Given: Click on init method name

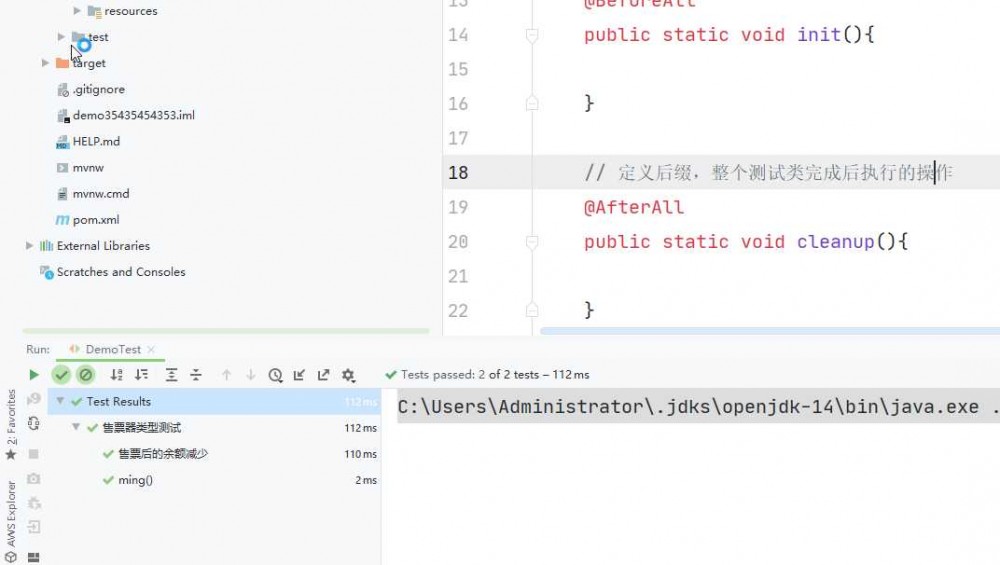Looking at the screenshot, I should tap(819, 35).
